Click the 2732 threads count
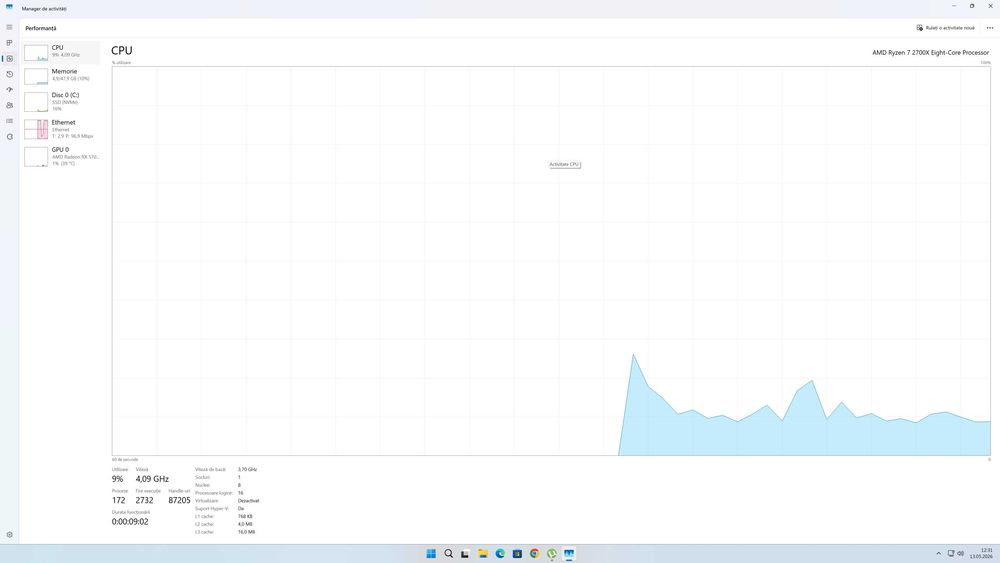1000x563 pixels. coord(144,501)
